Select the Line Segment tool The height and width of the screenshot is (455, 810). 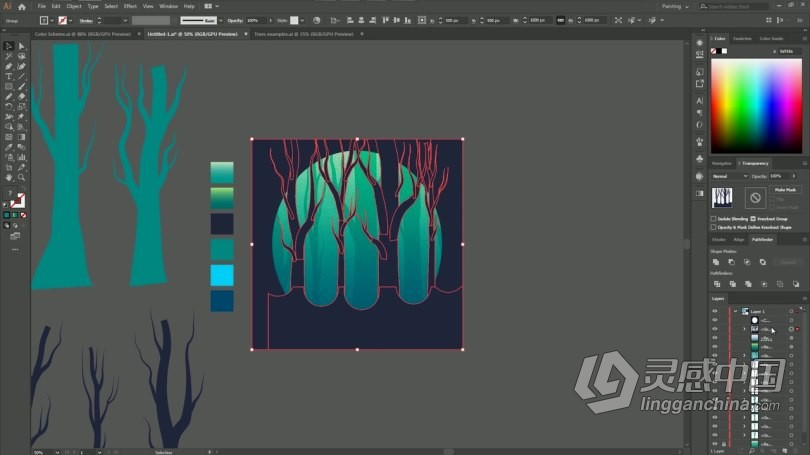tap(22, 76)
